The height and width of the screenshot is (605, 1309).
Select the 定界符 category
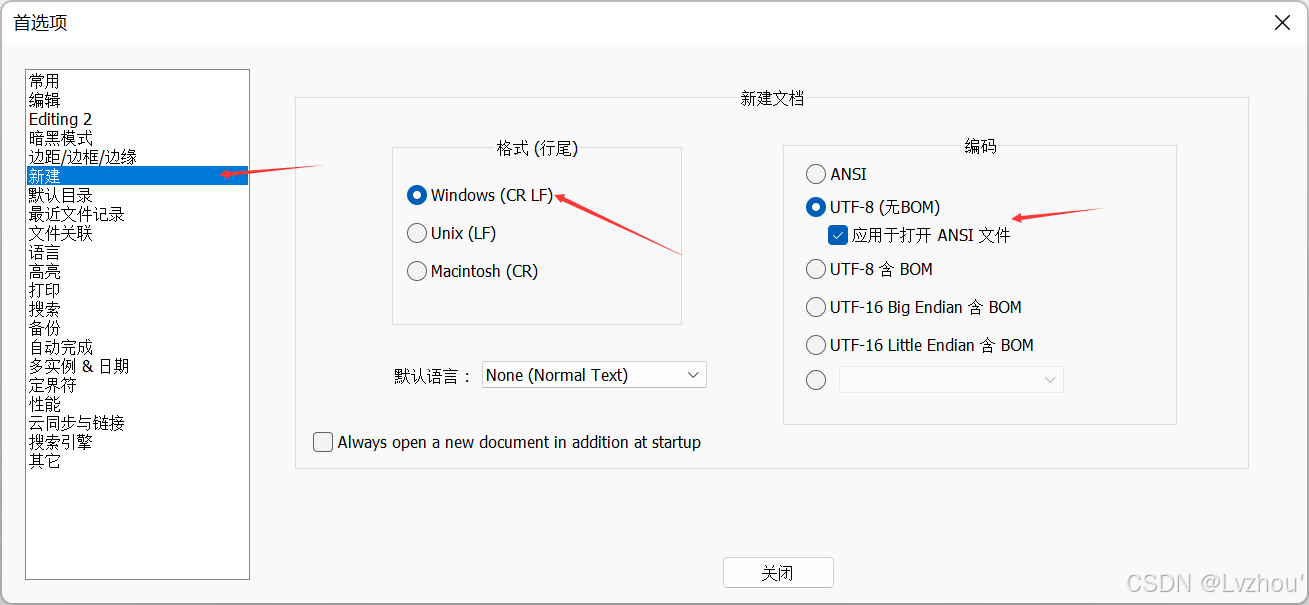[x=137, y=385]
